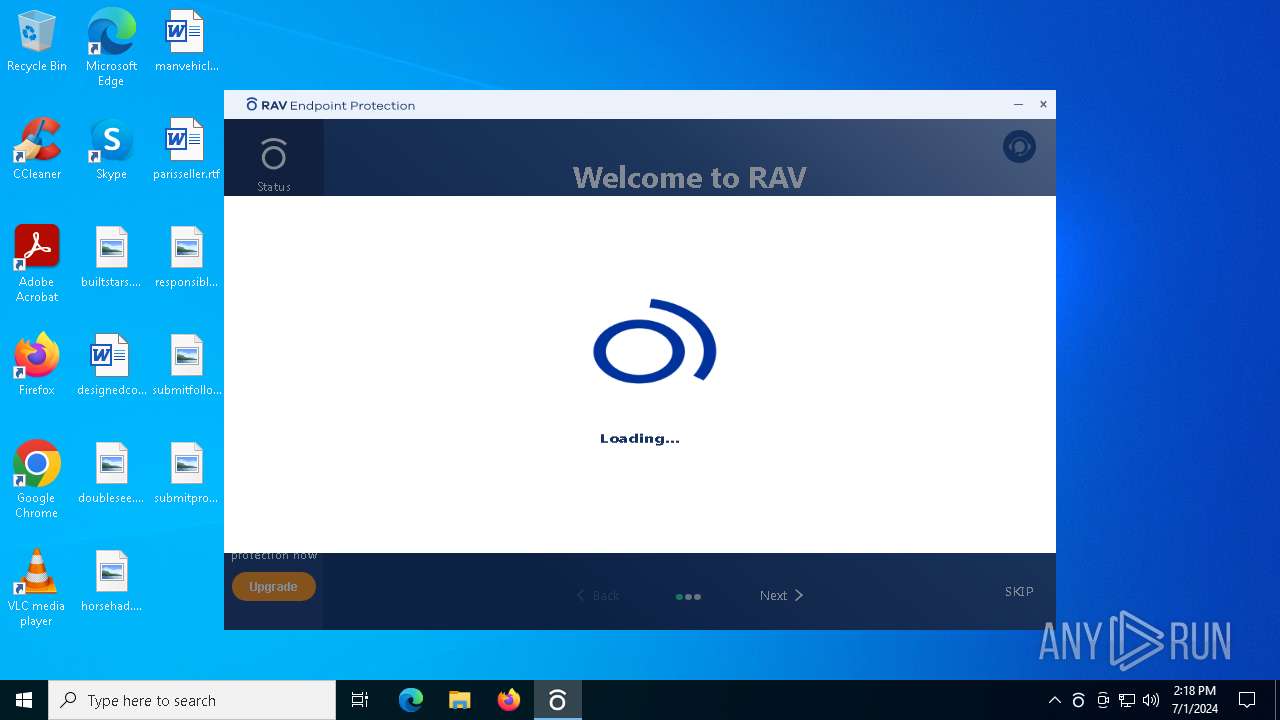Image resolution: width=1280 pixels, height=720 pixels.
Task: Select the Skype desktop shortcut
Action: point(111,149)
